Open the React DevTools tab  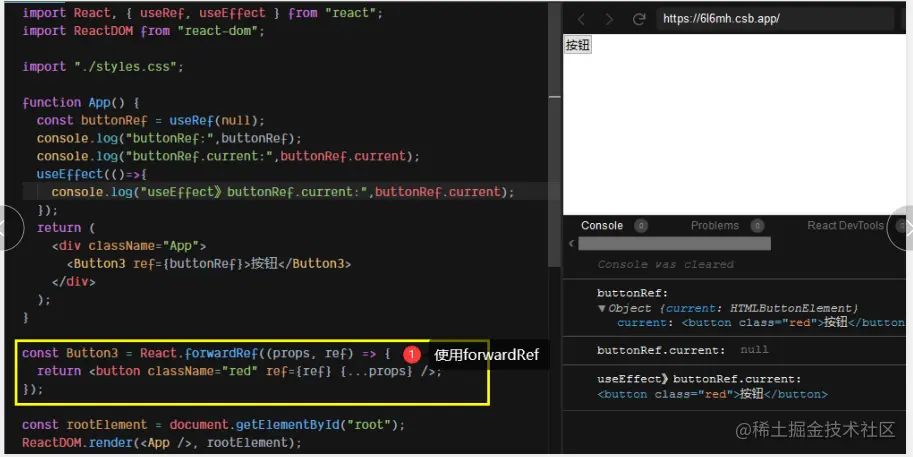click(845, 225)
